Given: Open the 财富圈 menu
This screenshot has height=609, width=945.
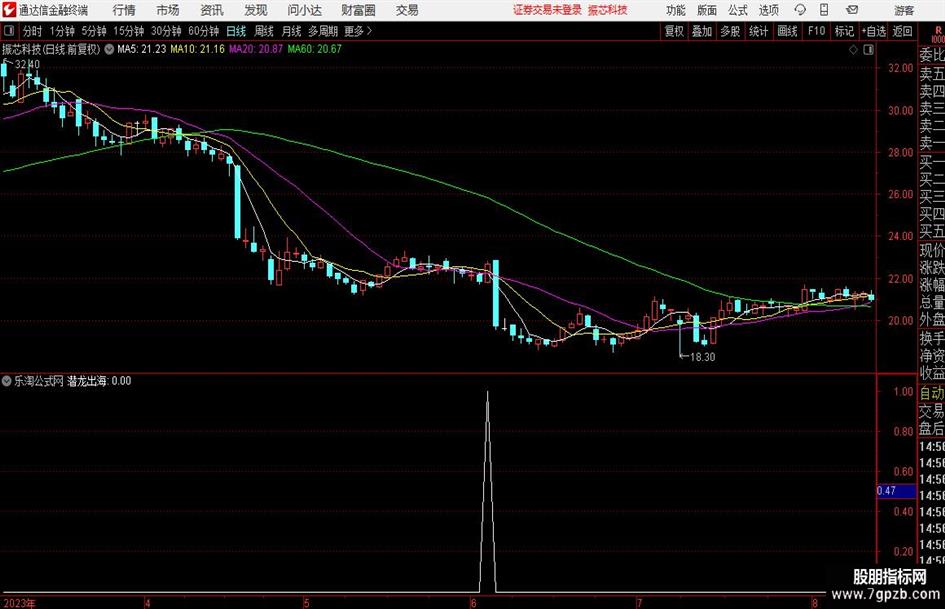Looking at the screenshot, I should click(358, 10).
